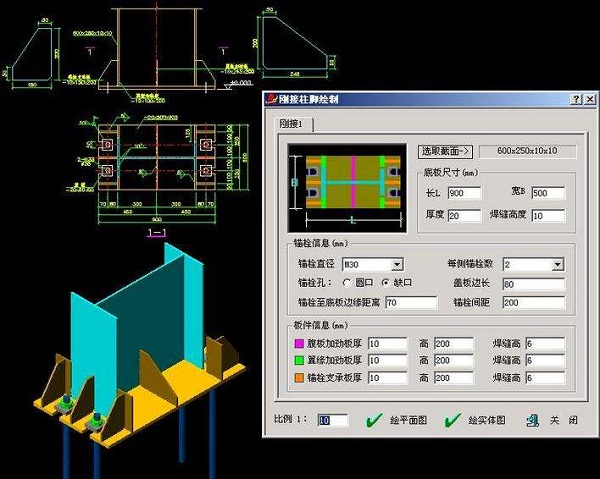This screenshot has width=600, height=479.
Task: Click the base plate preview thumbnail
Action: click(x=346, y=186)
